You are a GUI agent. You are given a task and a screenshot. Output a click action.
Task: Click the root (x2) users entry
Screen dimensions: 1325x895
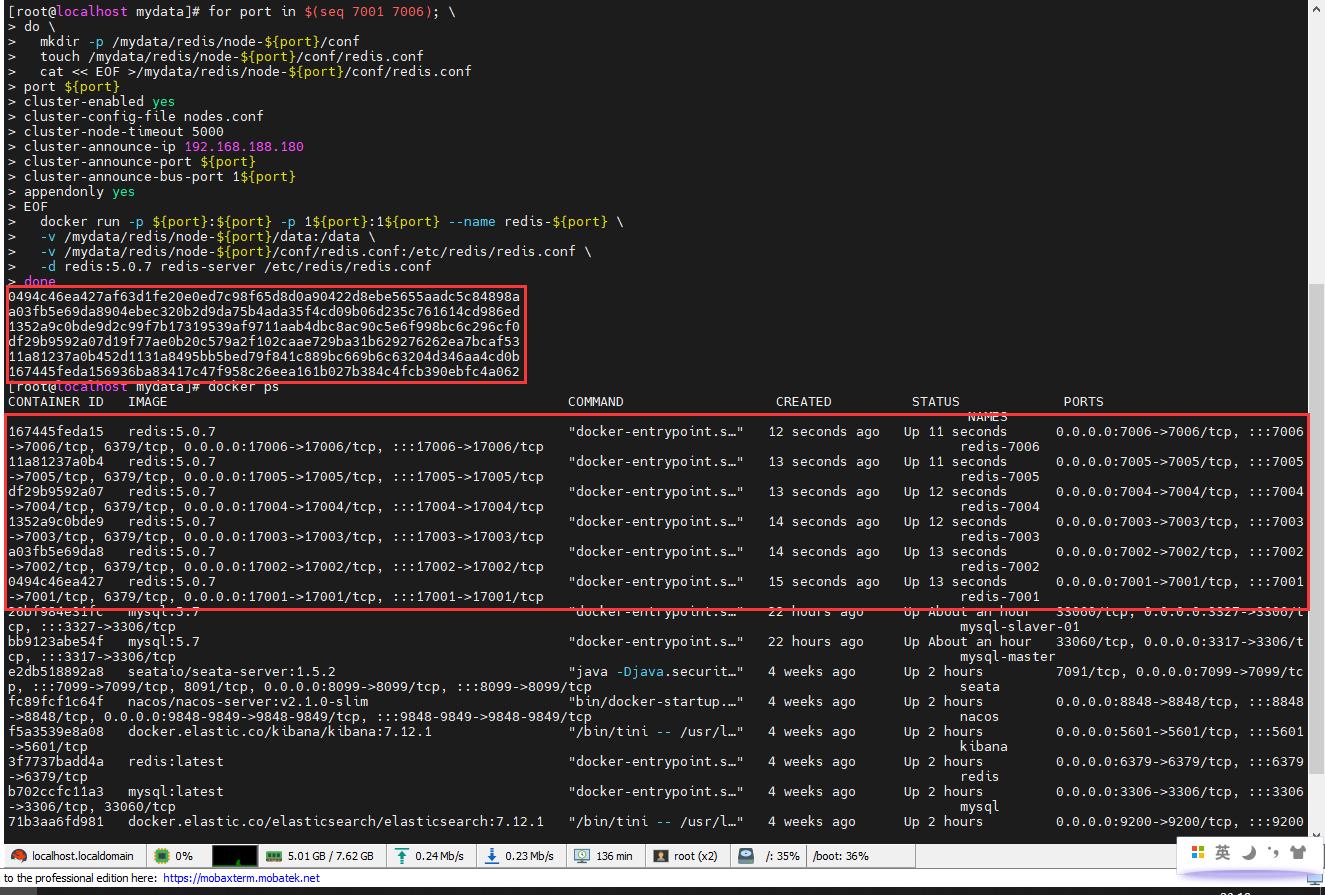point(696,856)
